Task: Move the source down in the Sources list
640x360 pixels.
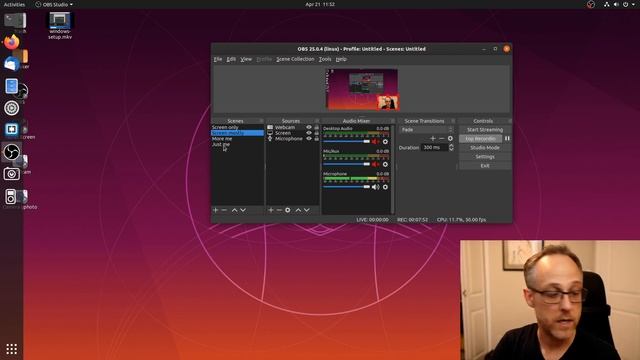Action: pyautogui.click(x=307, y=210)
